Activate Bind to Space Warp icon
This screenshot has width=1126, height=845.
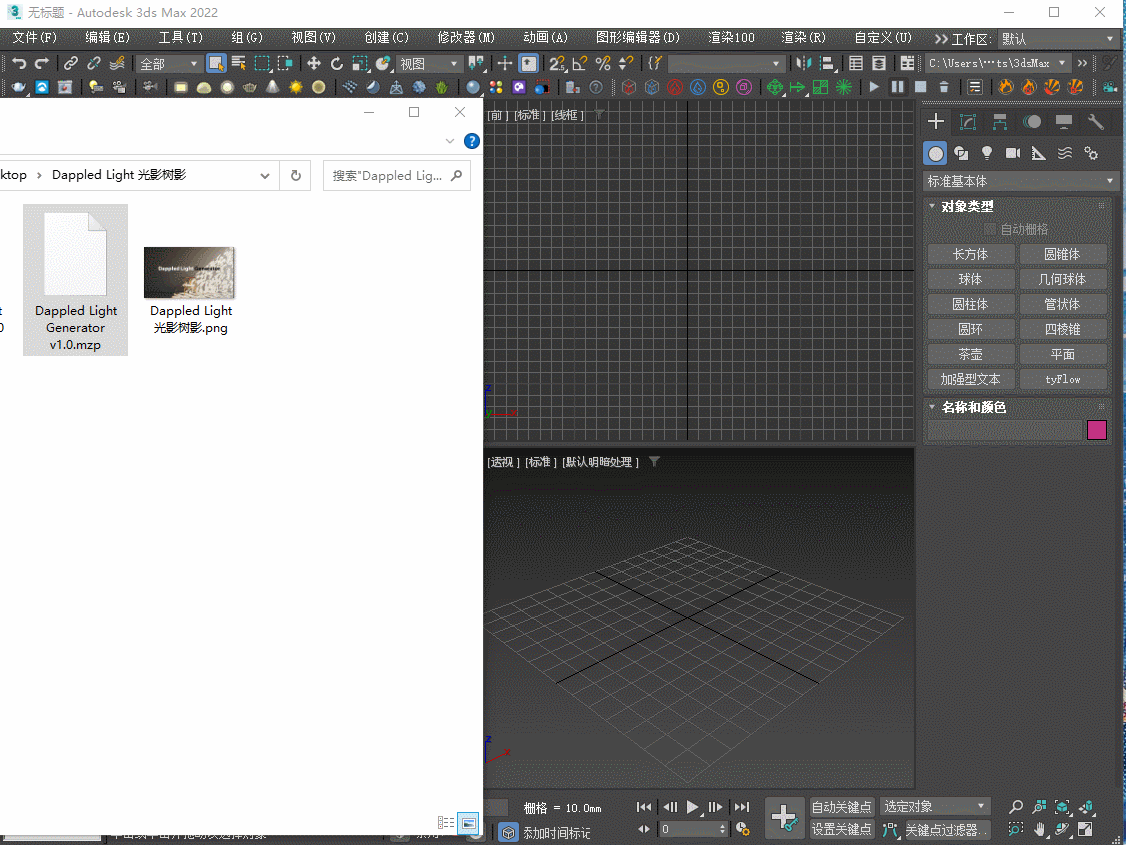point(117,64)
